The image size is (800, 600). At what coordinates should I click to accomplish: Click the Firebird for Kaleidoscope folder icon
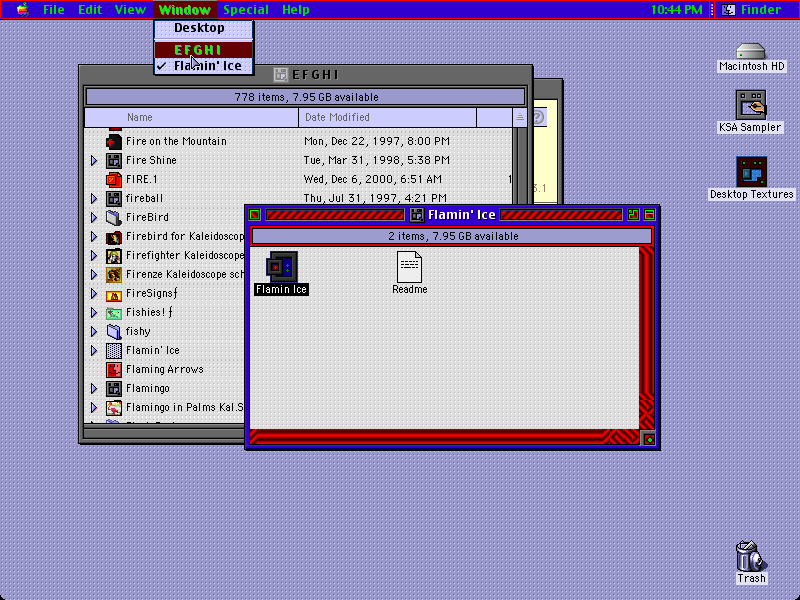click(x=114, y=236)
